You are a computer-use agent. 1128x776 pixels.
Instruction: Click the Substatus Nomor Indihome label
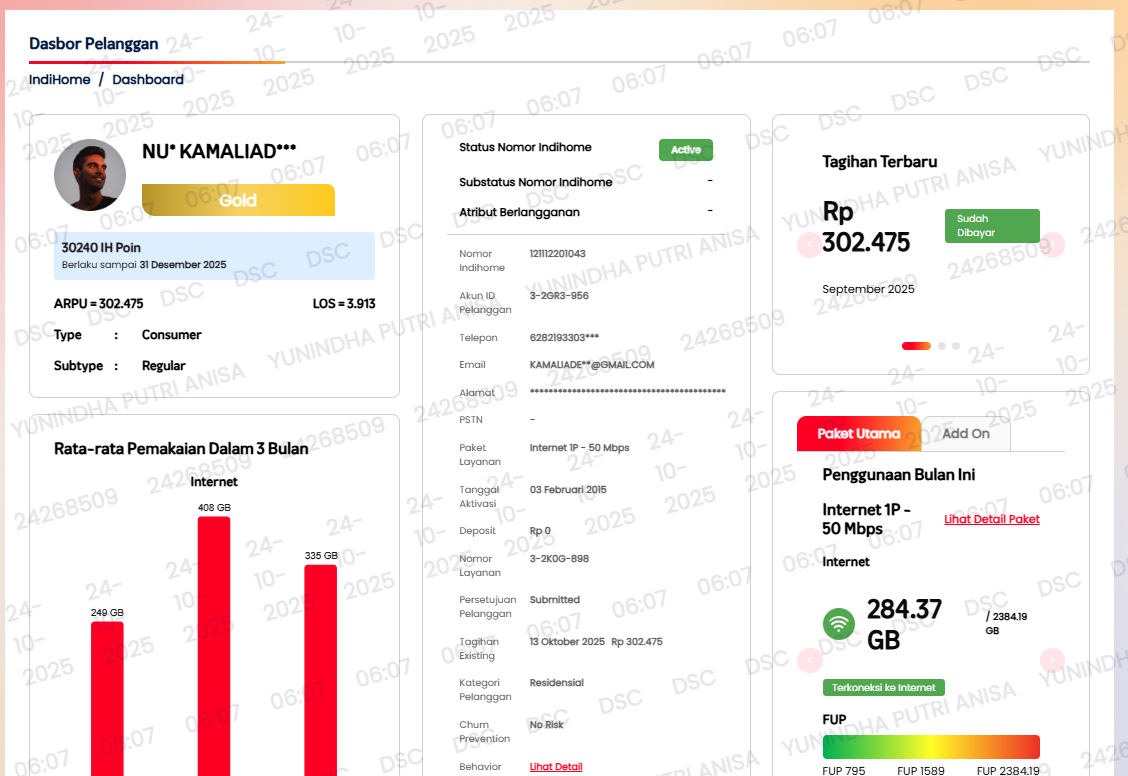(536, 183)
